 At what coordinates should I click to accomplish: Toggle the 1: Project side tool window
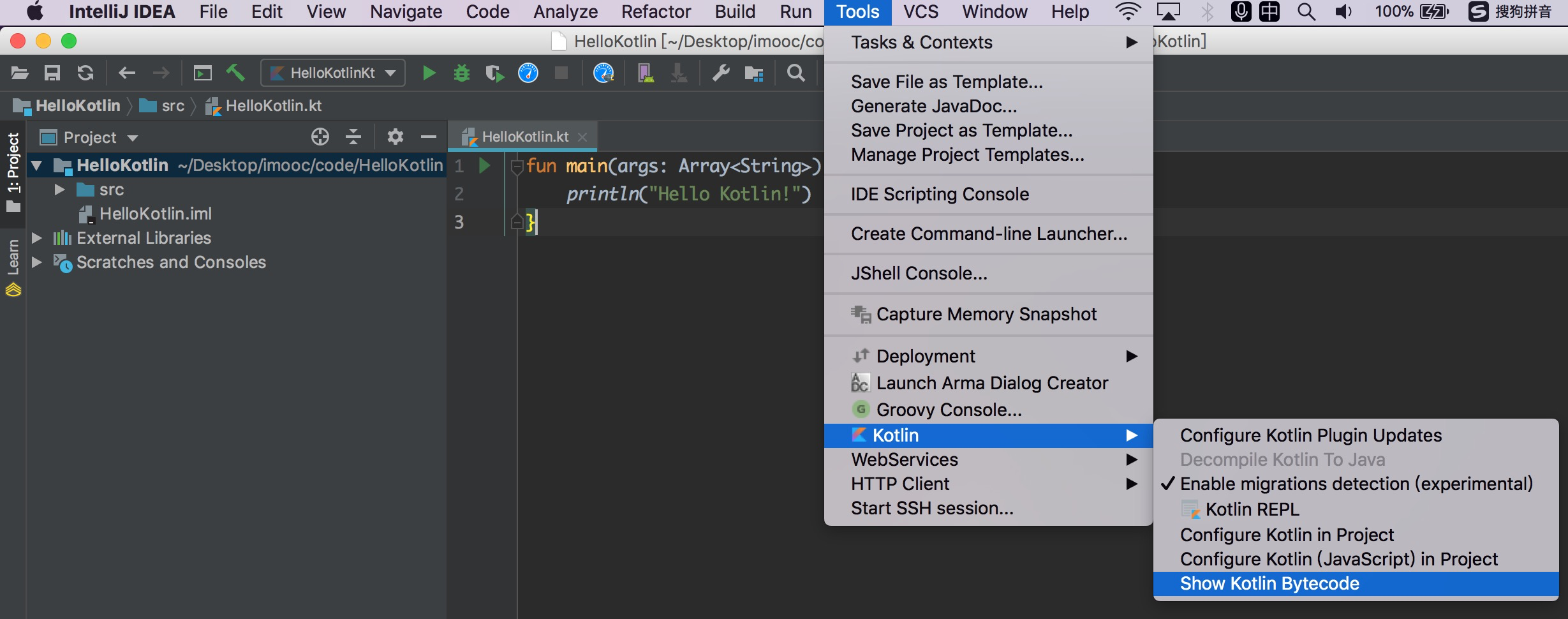coord(13,172)
